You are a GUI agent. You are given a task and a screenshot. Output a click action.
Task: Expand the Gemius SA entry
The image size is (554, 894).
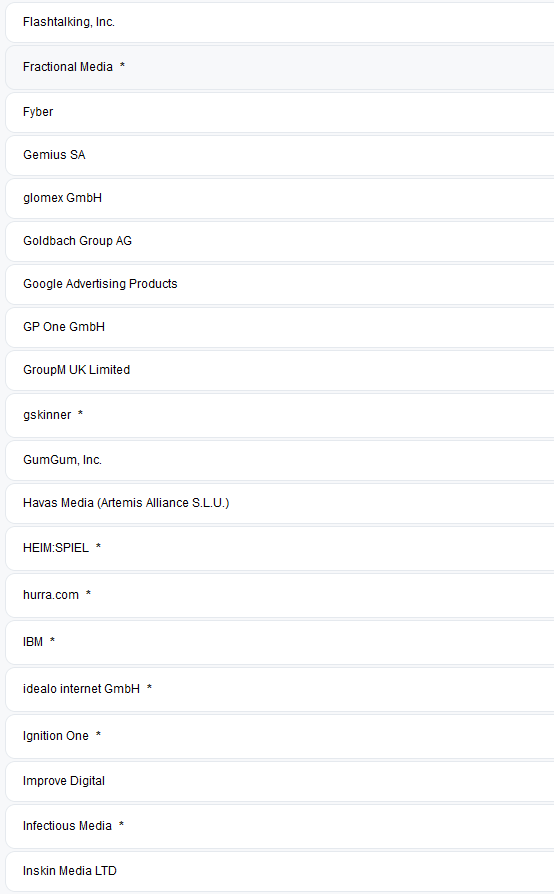pyautogui.click(x=280, y=155)
